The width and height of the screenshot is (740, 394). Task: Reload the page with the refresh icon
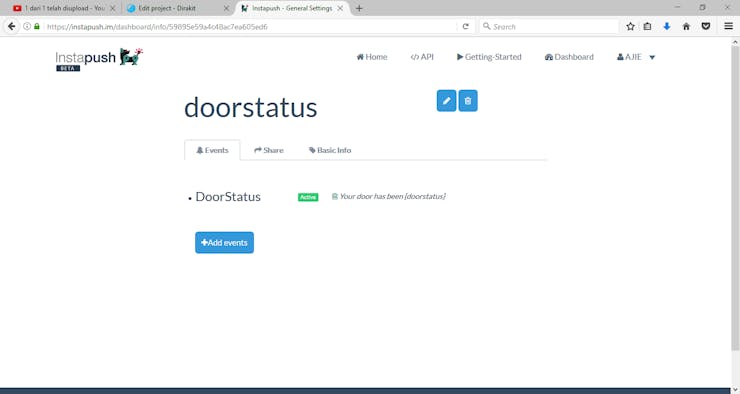(x=465, y=26)
